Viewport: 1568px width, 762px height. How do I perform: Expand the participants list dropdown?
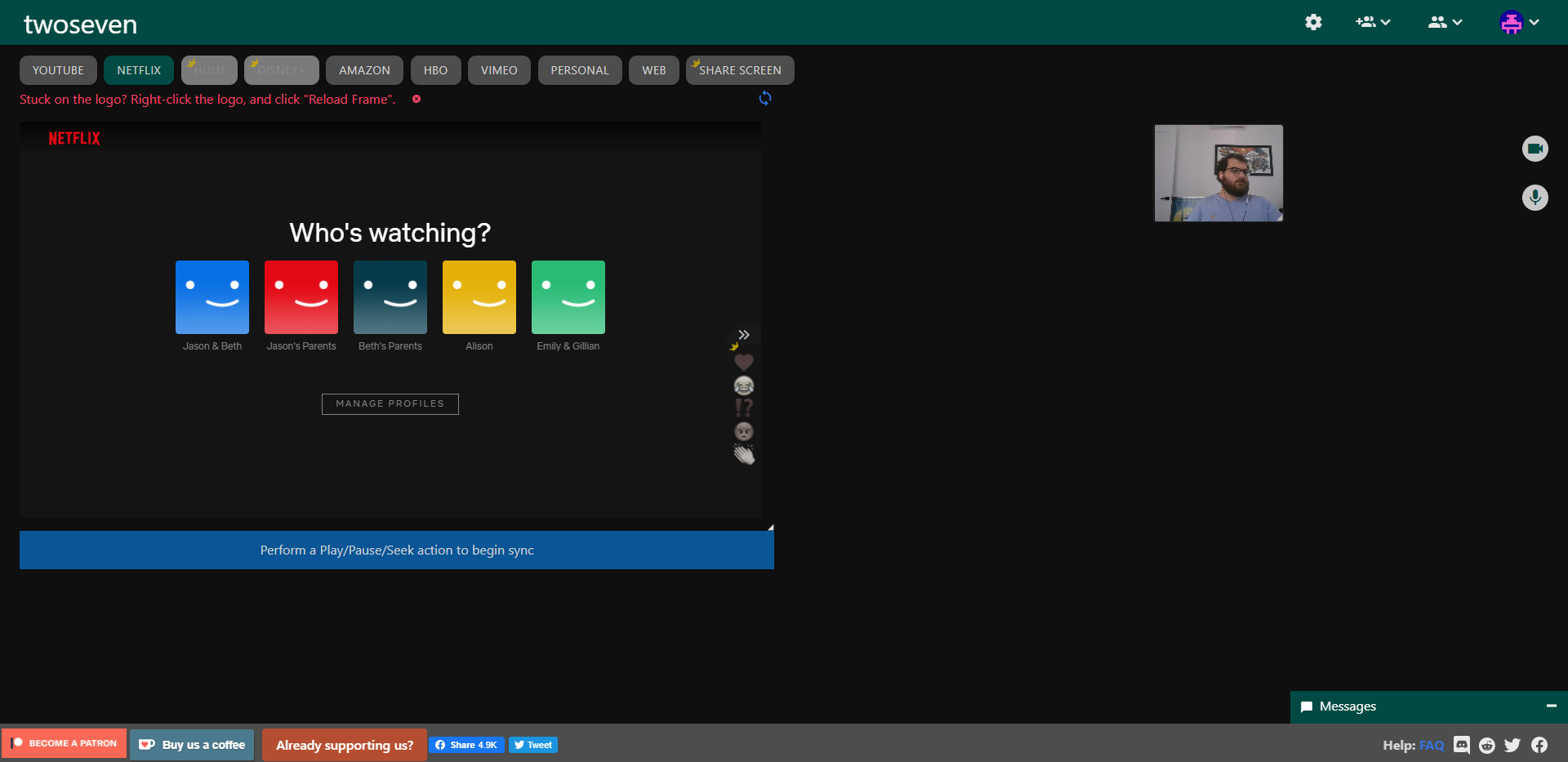click(1445, 22)
